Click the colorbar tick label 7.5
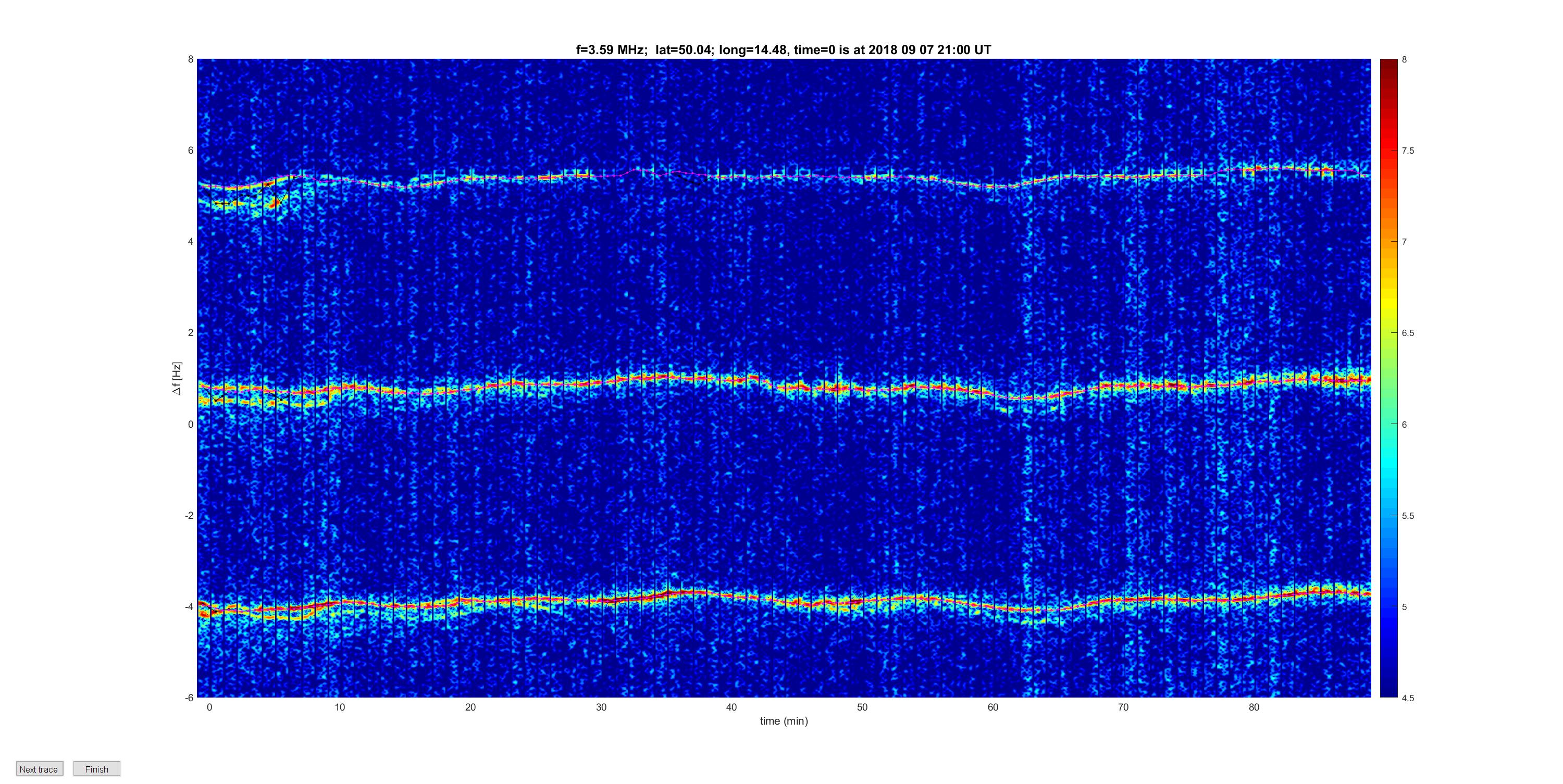The image size is (1563, 784). click(x=1408, y=151)
